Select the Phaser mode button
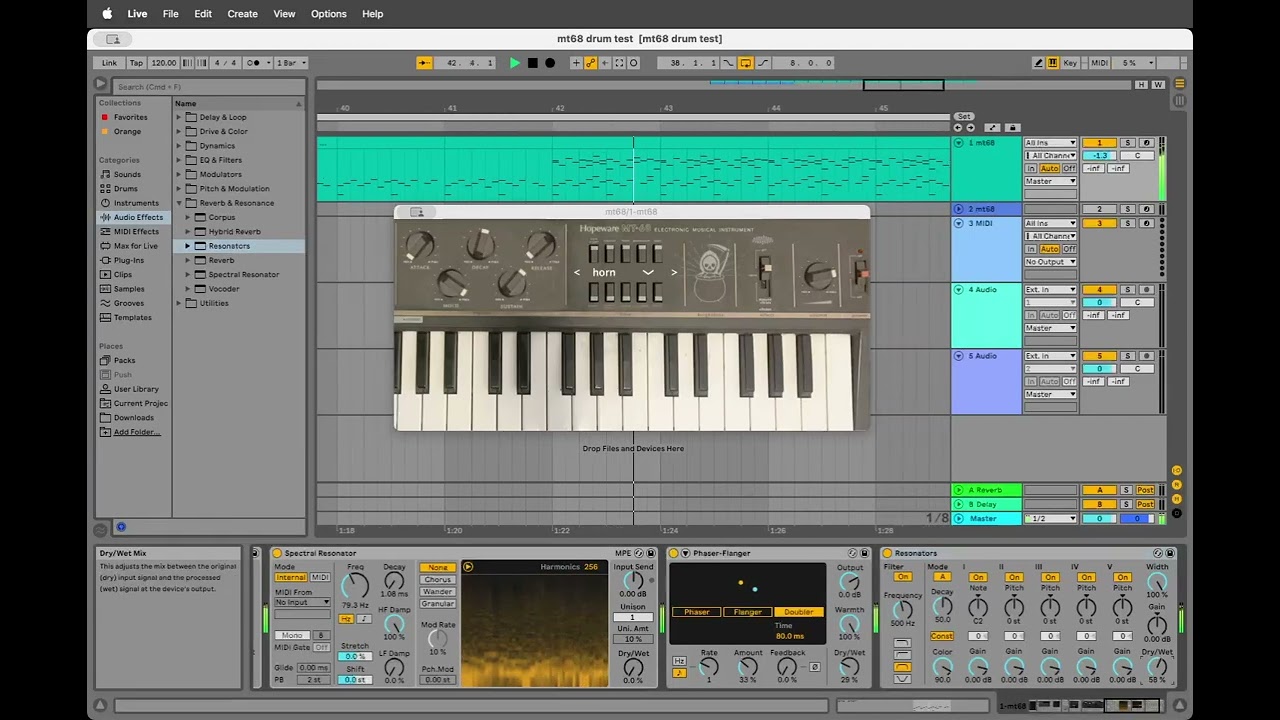Viewport: 1280px width, 720px height. click(696, 612)
